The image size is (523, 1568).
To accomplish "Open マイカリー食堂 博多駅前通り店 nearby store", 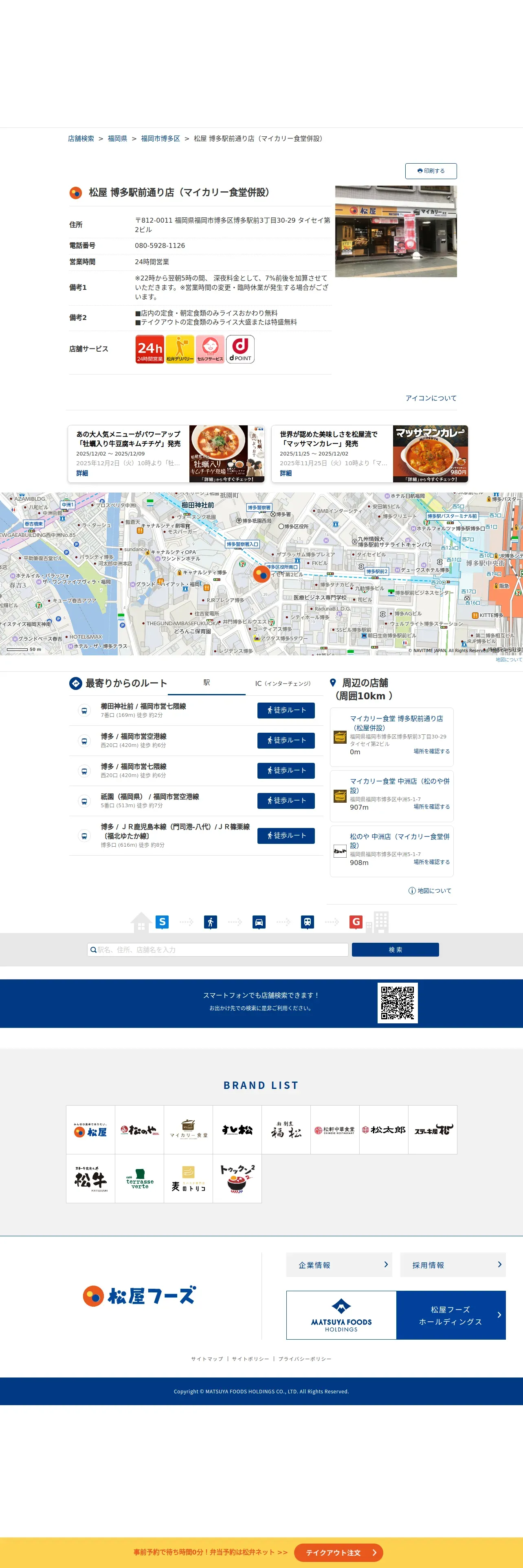I will point(396,723).
